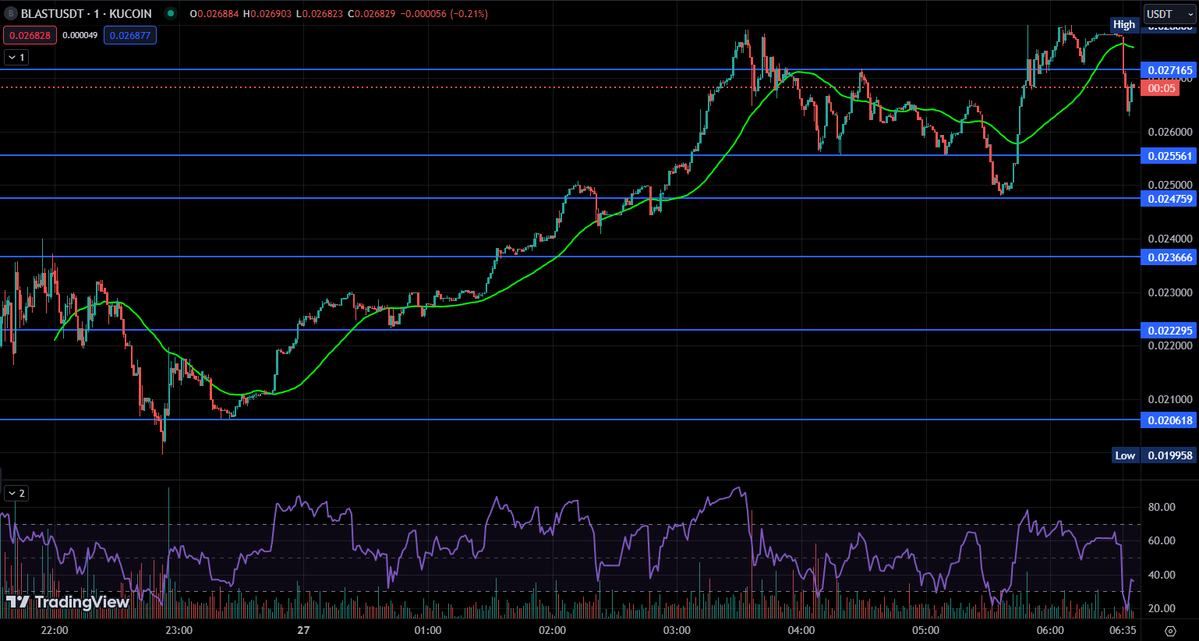Click the High price marker label
This screenshot has height=641, width=1199.
1124,24
